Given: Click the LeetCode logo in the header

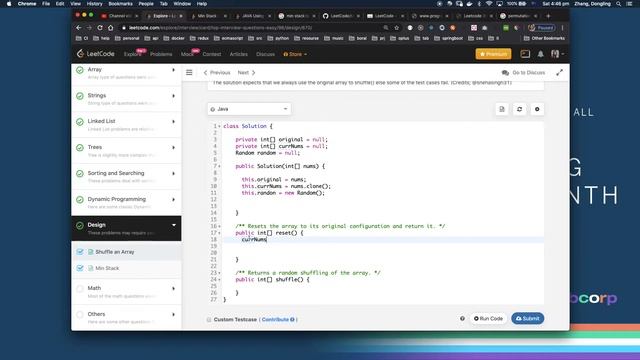Looking at the screenshot, I should tap(96, 54).
